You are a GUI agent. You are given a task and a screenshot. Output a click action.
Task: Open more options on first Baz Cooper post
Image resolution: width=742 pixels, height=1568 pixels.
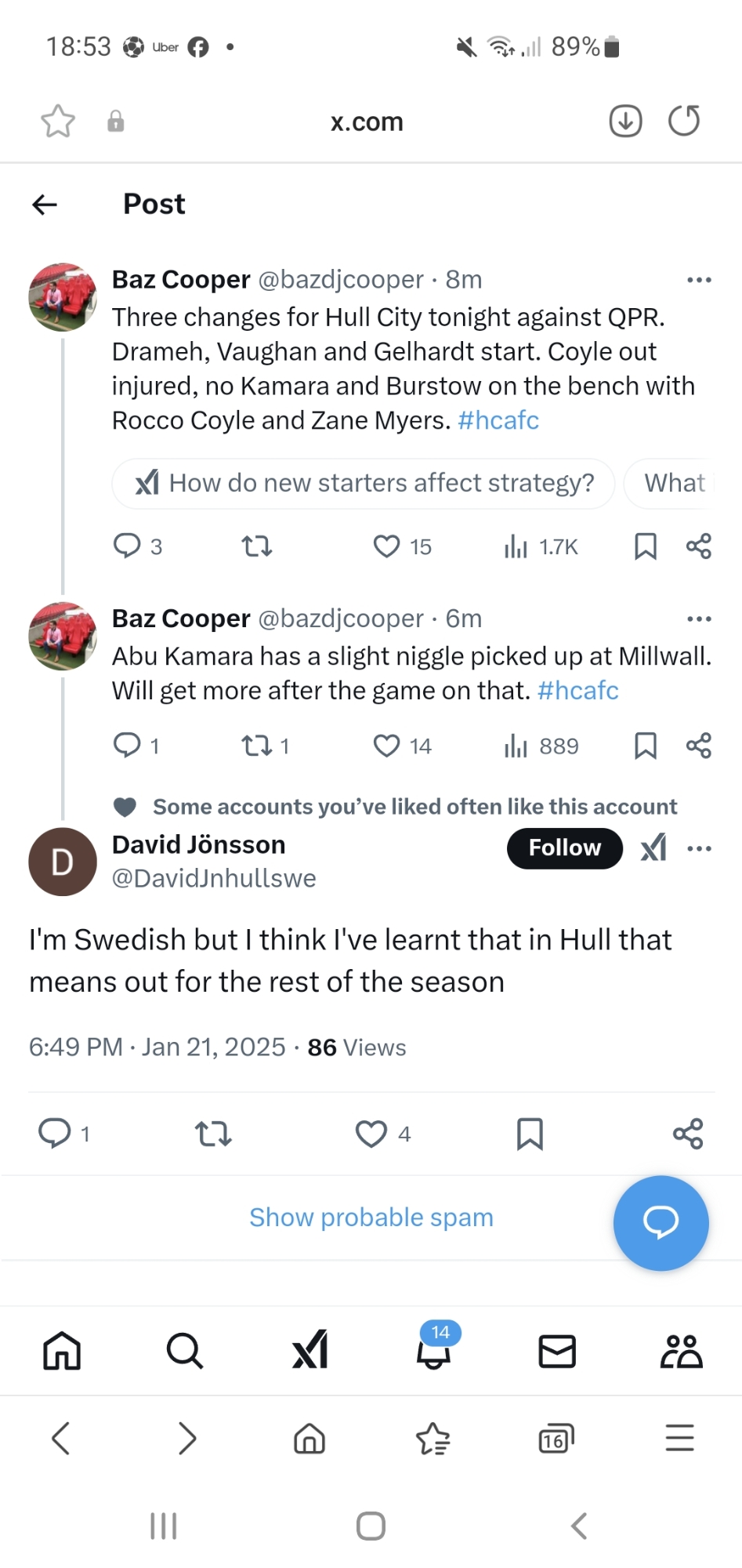pyautogui.click(x=698, y=280)
